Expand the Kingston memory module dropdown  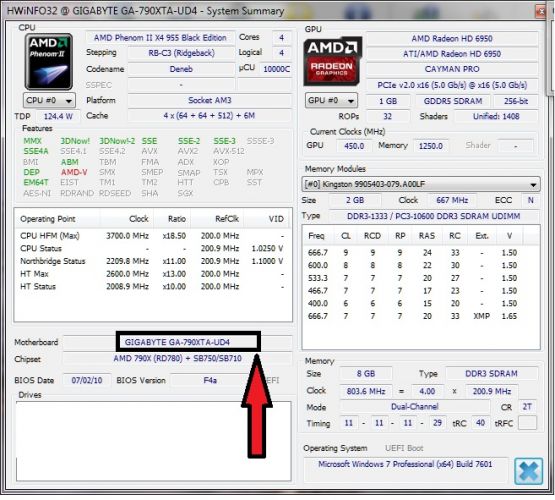tap(421, 184)
